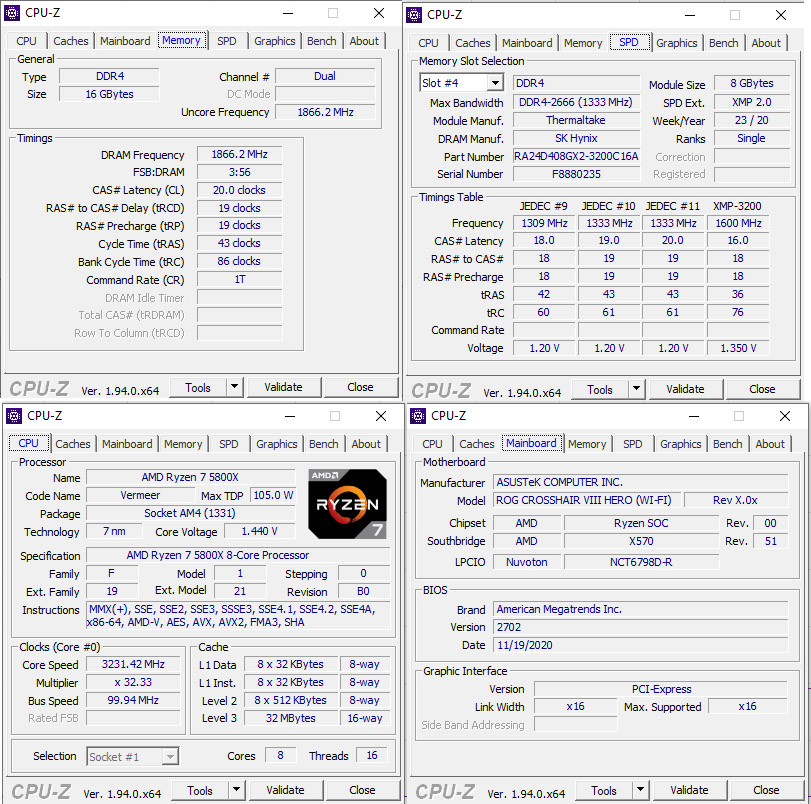Open the Socket #1 selection dropdown
Viewport: 811px width, 804px height.
(170, 757)
